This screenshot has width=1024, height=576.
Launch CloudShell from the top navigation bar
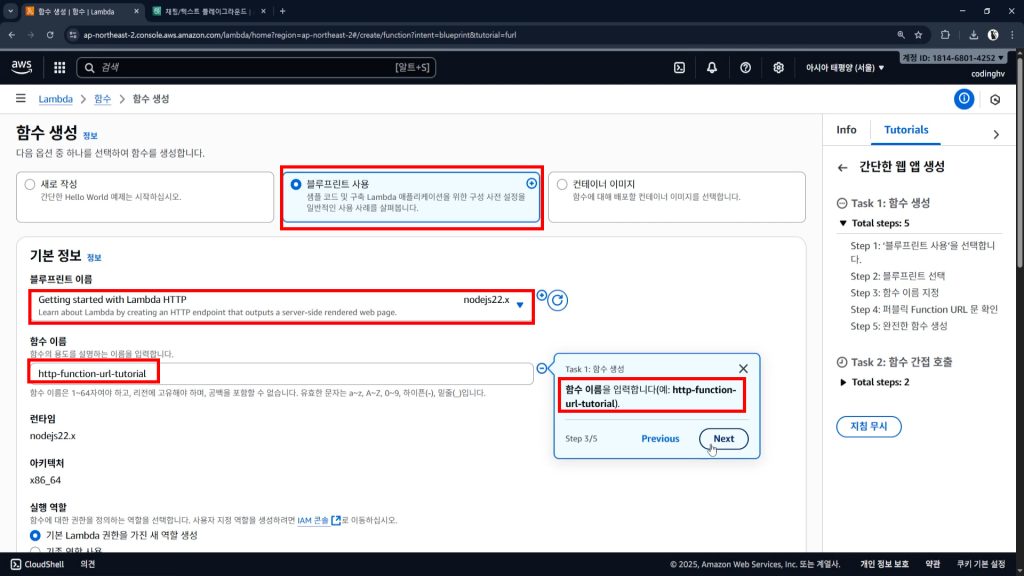[679, 67]
